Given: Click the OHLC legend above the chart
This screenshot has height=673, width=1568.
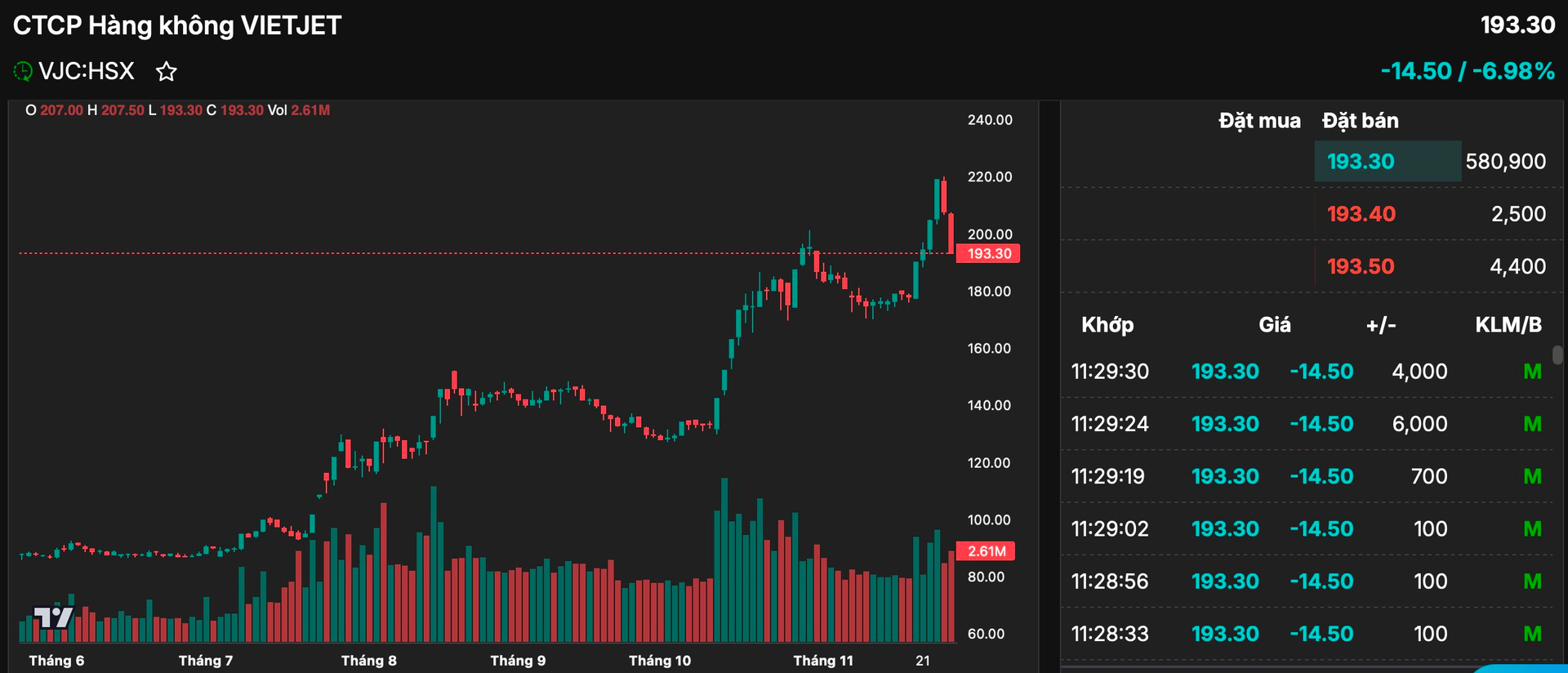Looking at the screenshot, I should [177, 110].
